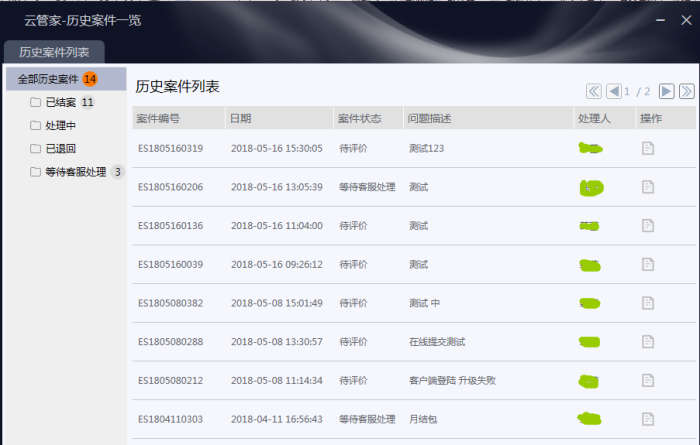This screenshot has width=700, height=445.
Task: Open action icon for case ES1805080212
Action: click(648, 381)
